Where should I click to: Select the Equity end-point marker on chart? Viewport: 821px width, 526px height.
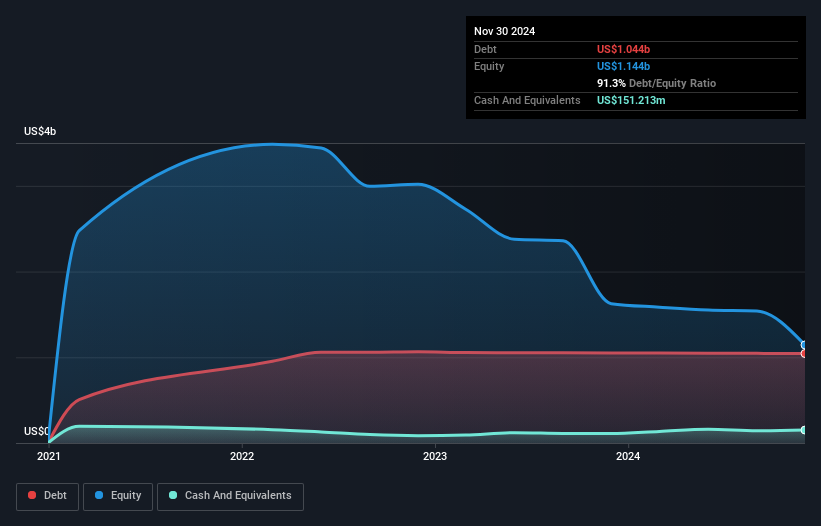[x=804, y=345]
